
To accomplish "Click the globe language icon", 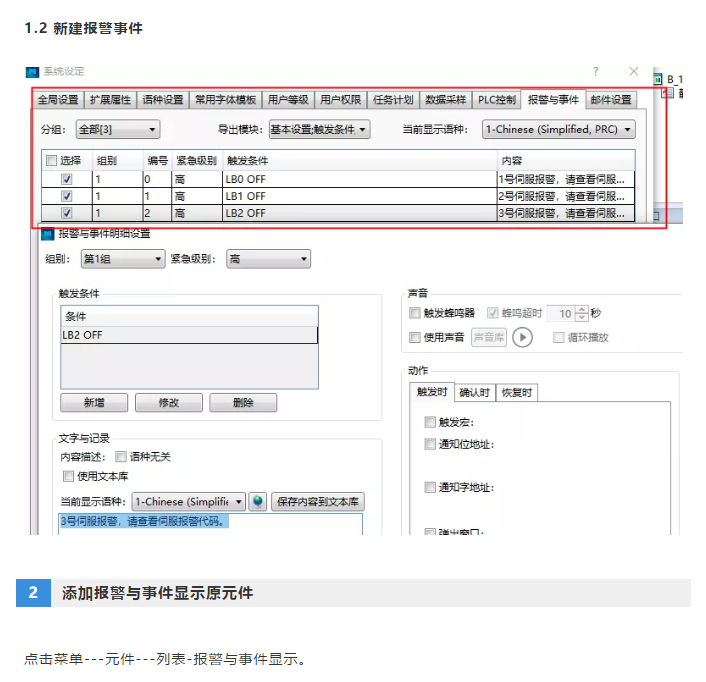I will (258, 501).
